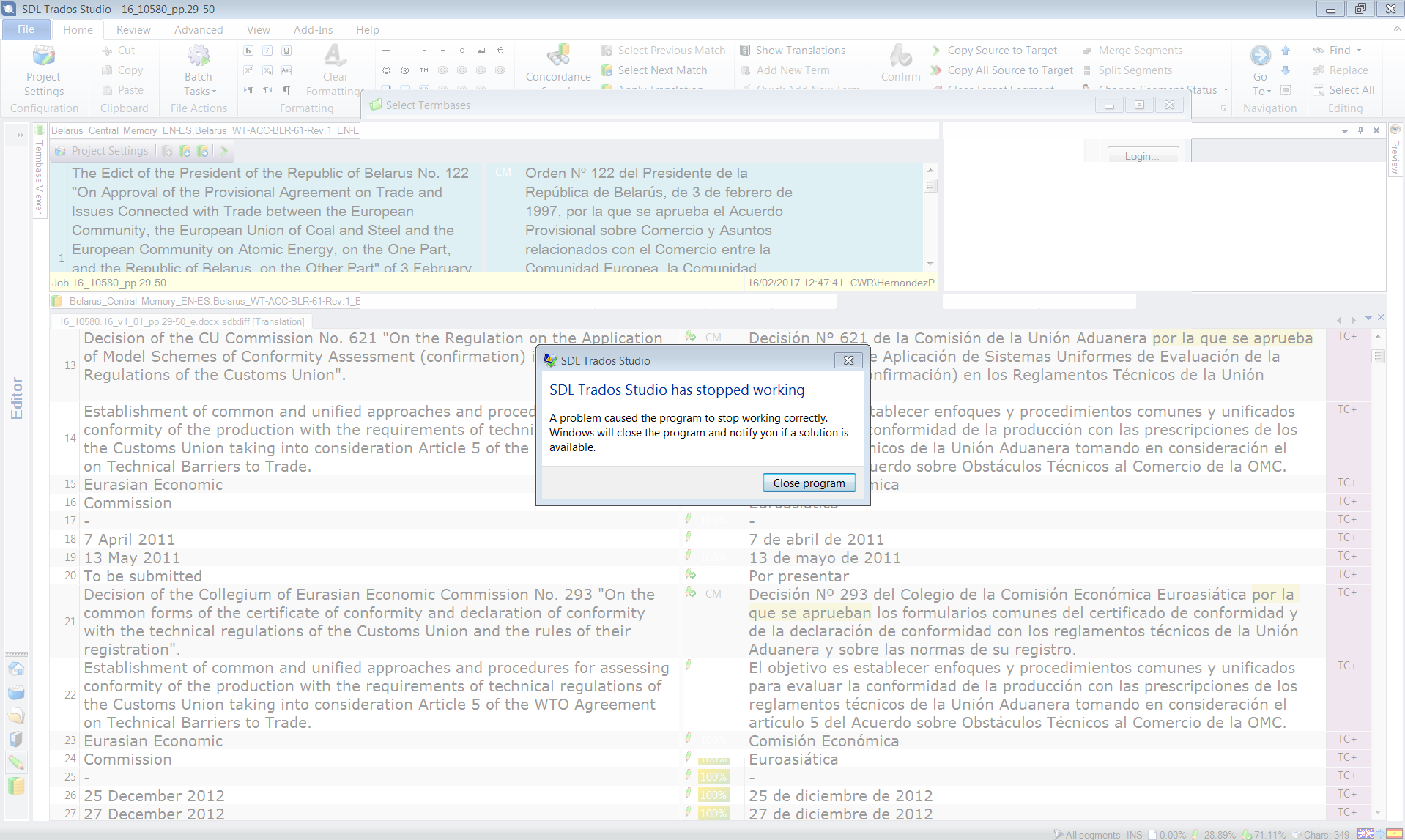Viewport: 1405px width, 840px height.
Task: Insert the registered trademark symbol
Action: pyautogui.click(x=405, y=70)
